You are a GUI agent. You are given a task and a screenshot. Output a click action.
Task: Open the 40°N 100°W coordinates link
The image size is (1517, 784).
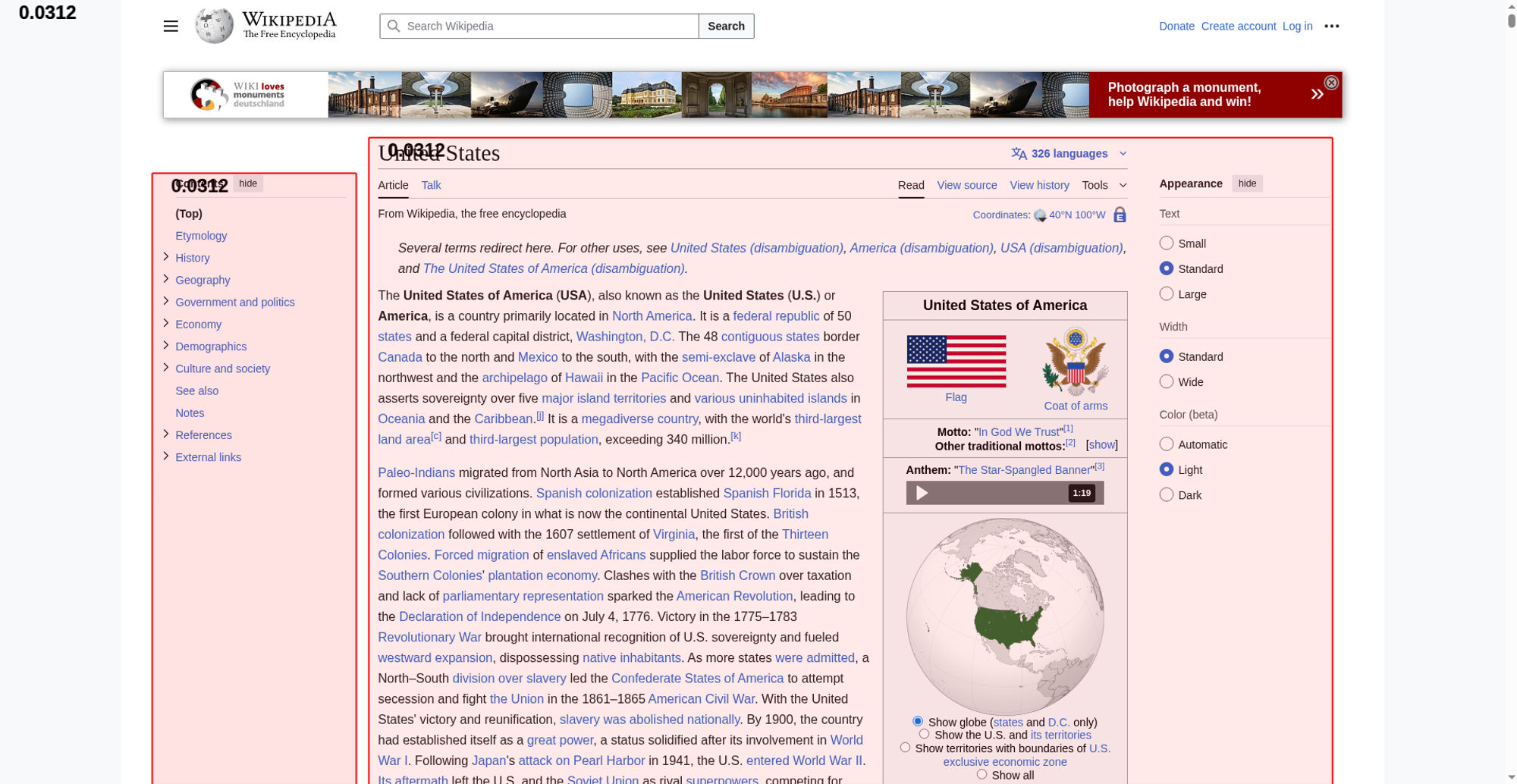tap(1077, 215)
